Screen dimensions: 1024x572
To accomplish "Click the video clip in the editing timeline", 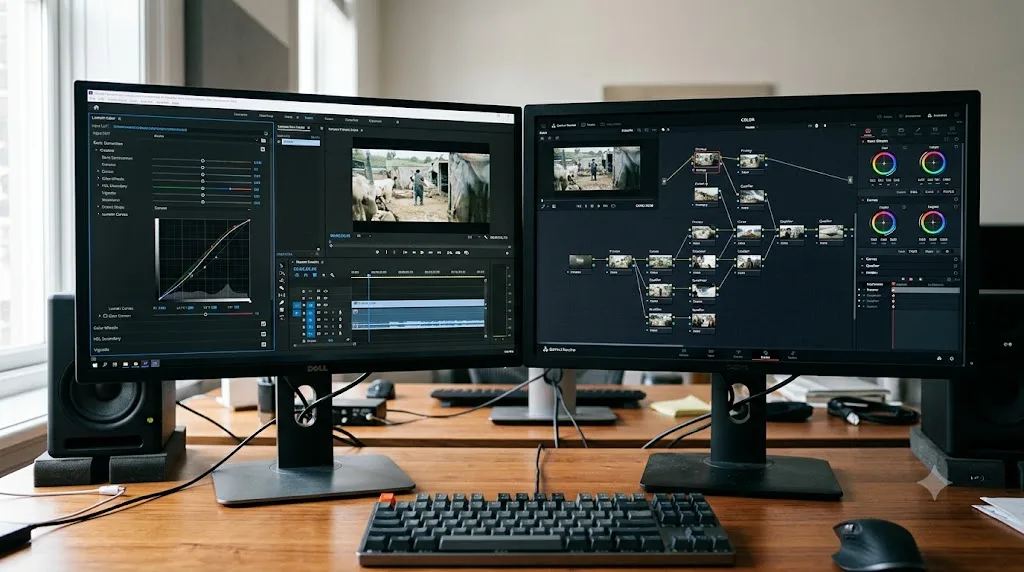I will click(418, 303).
